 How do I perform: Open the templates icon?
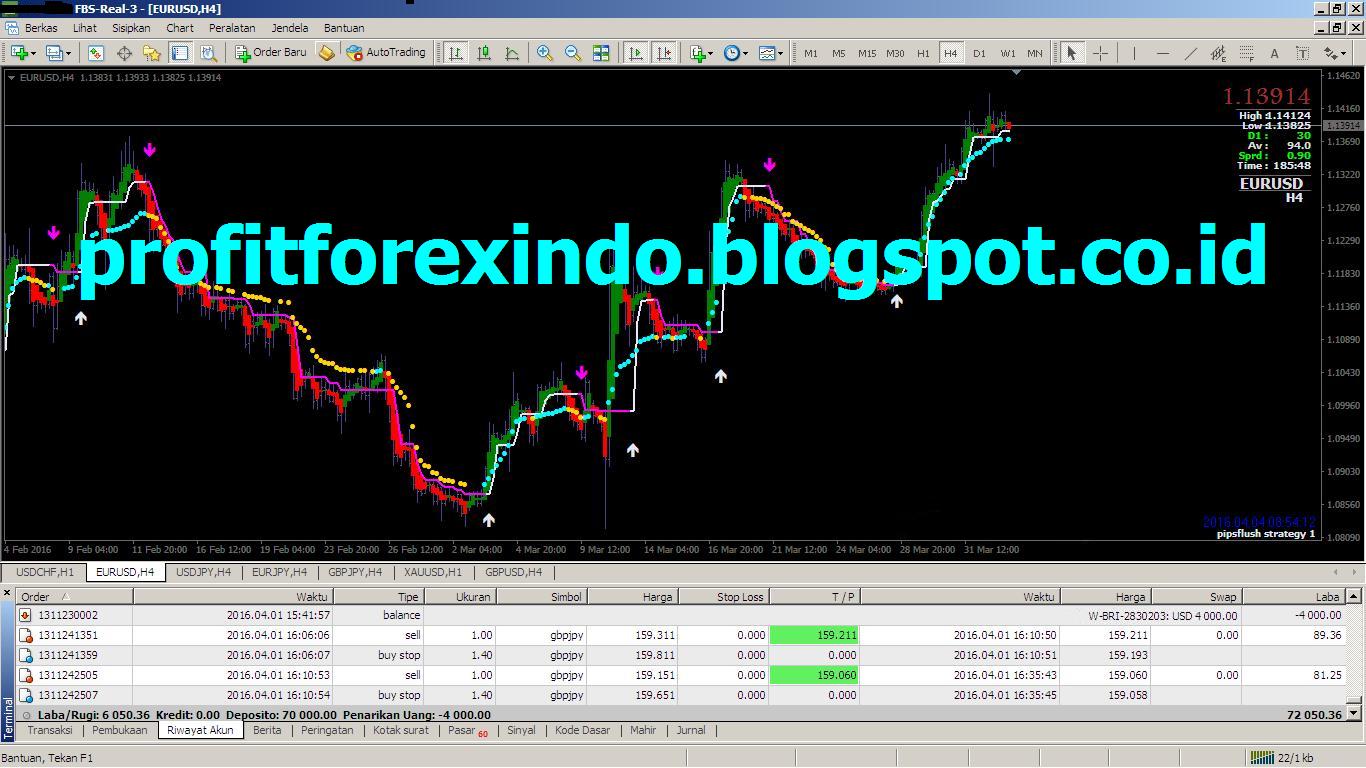click(767, 53)
